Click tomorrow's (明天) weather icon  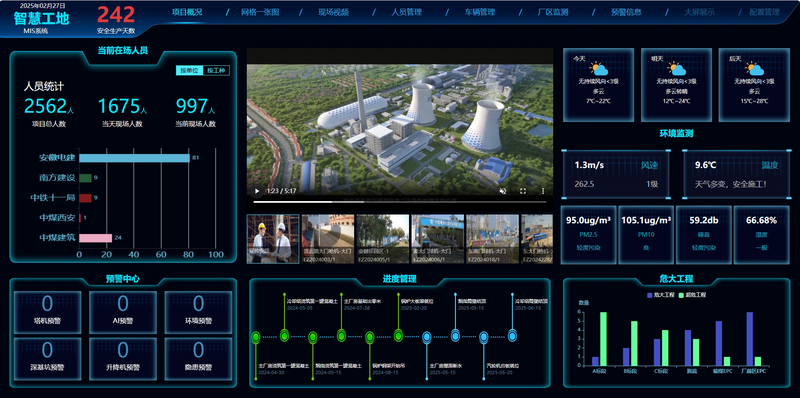[x=676, y=68]
